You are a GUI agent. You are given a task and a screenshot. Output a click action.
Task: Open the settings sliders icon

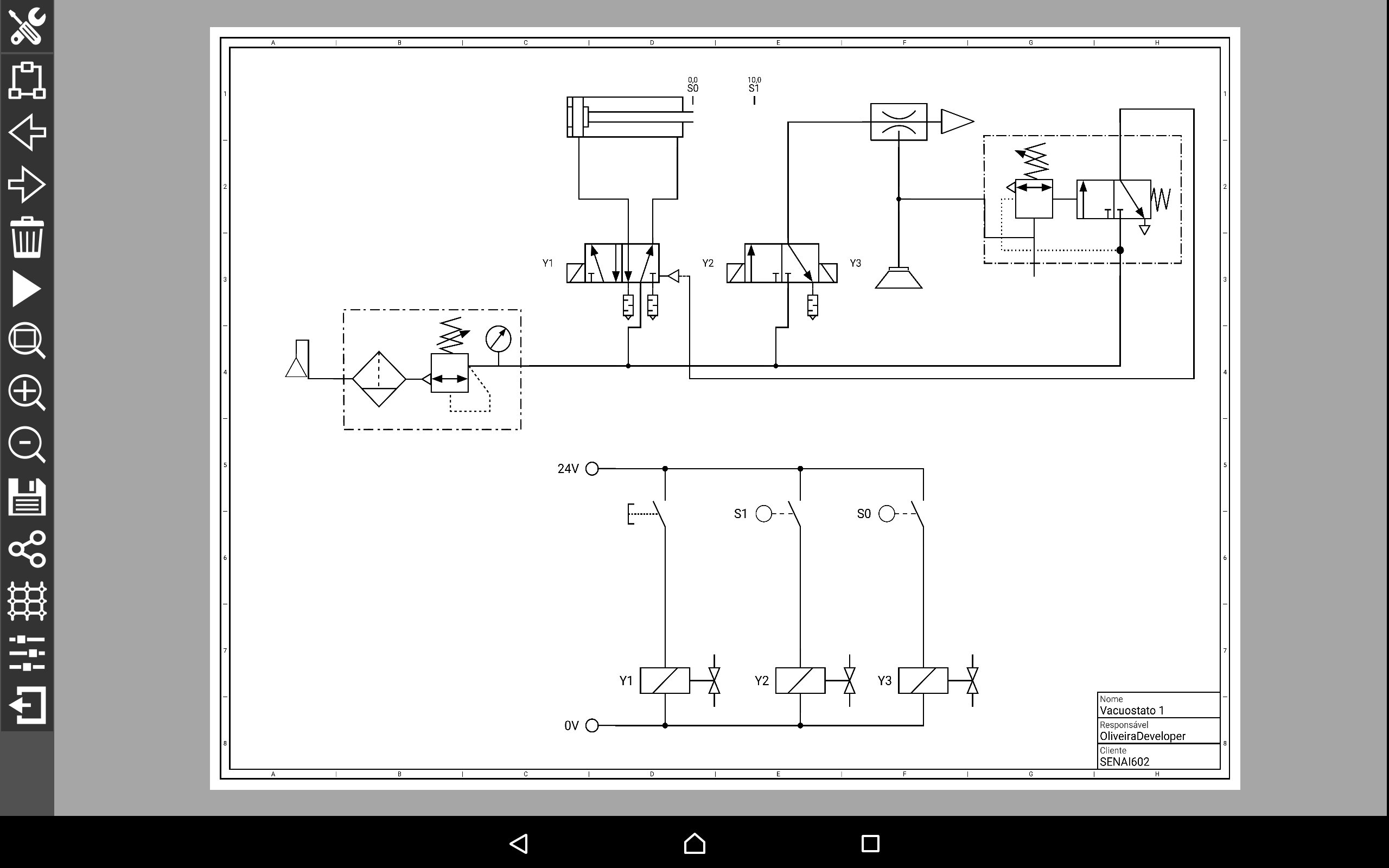[27, 653]
